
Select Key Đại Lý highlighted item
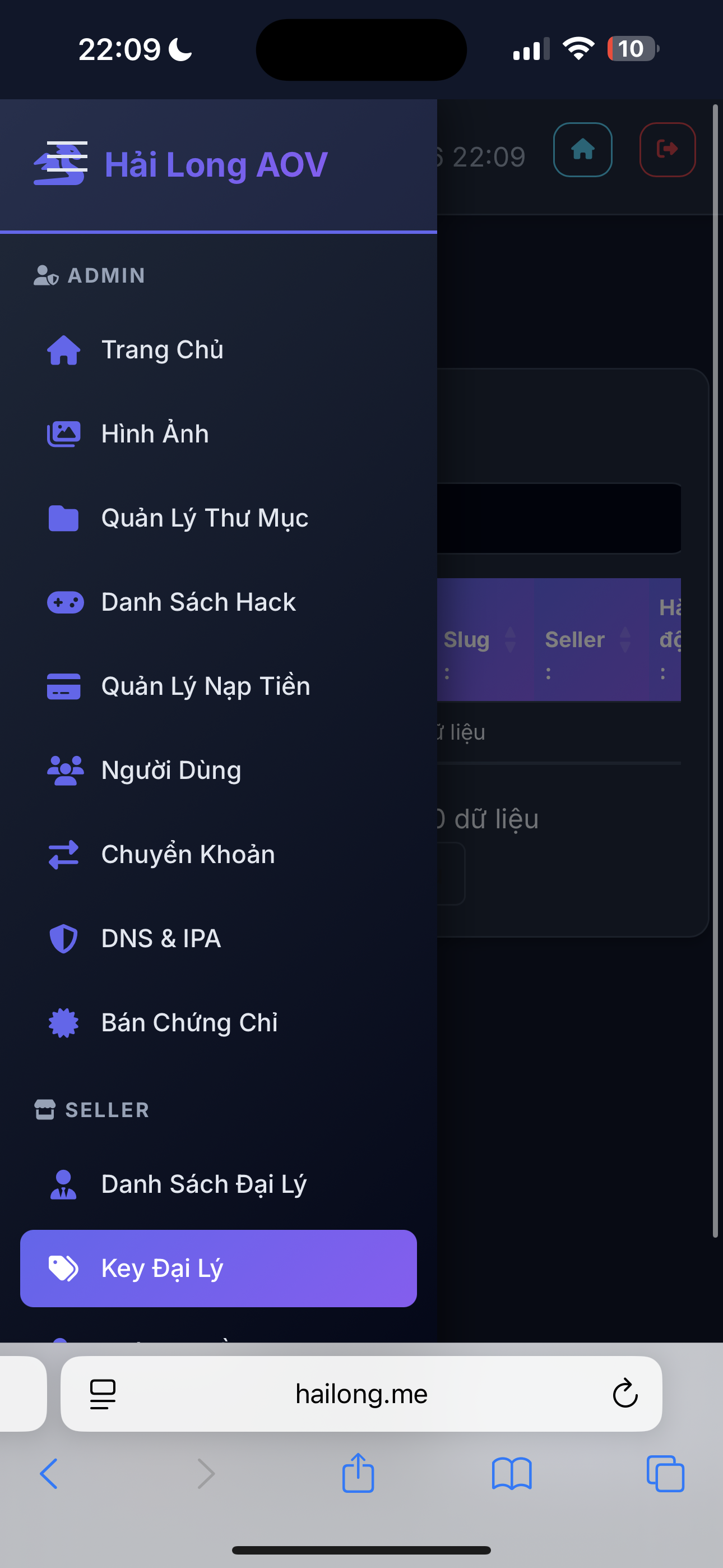pyautogui.click(x=218, y=1268)
